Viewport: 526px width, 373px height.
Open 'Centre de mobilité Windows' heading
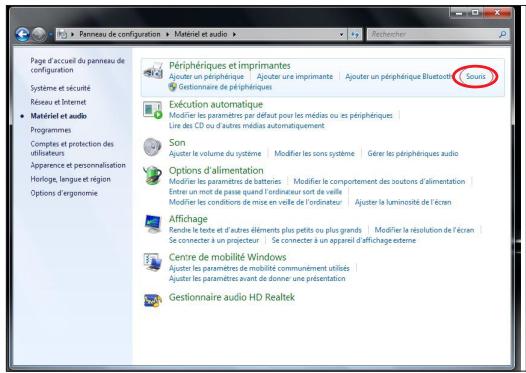tap(228, 257)
